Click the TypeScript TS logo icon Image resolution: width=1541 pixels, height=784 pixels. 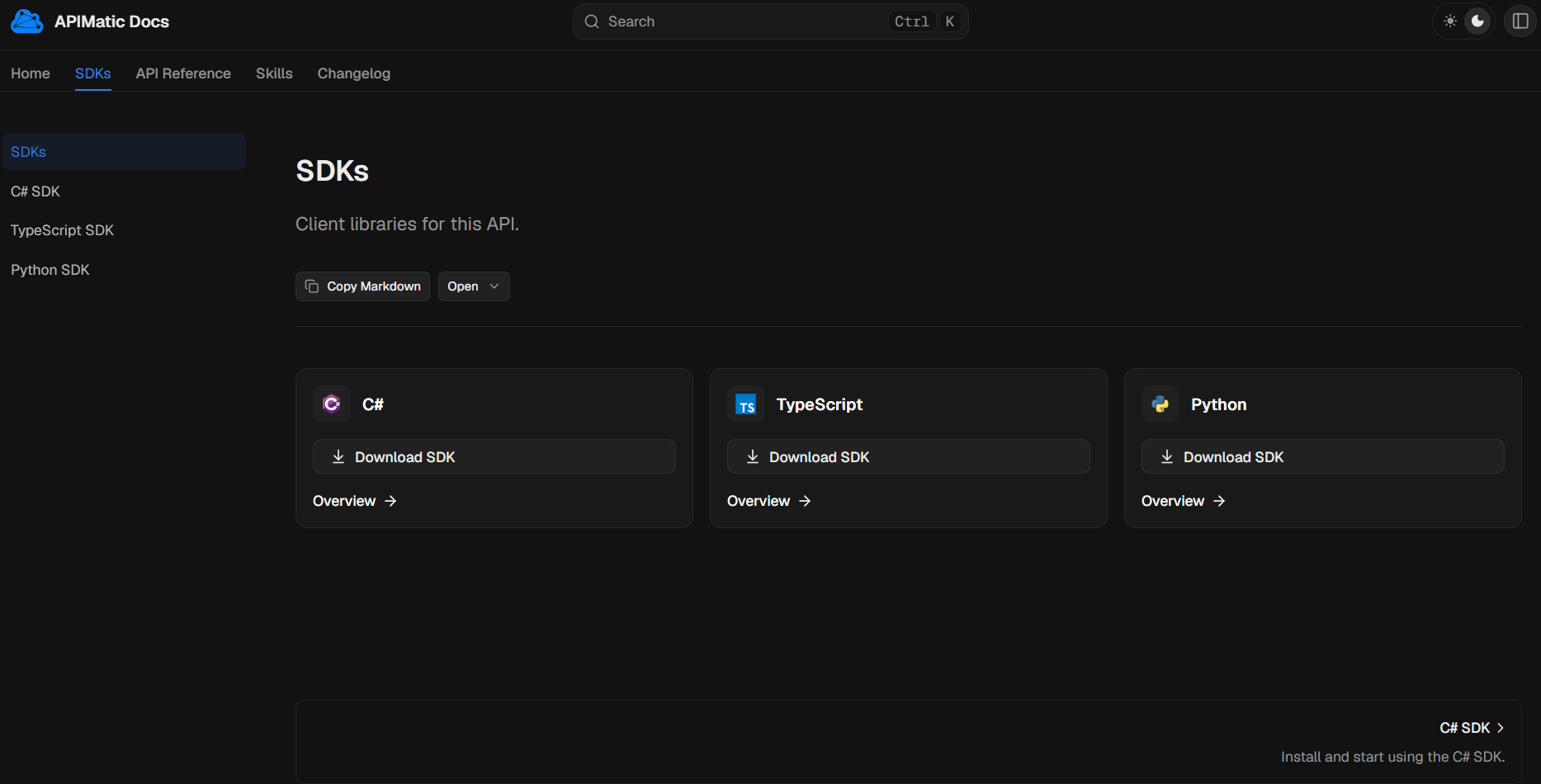tap(746, 404)
